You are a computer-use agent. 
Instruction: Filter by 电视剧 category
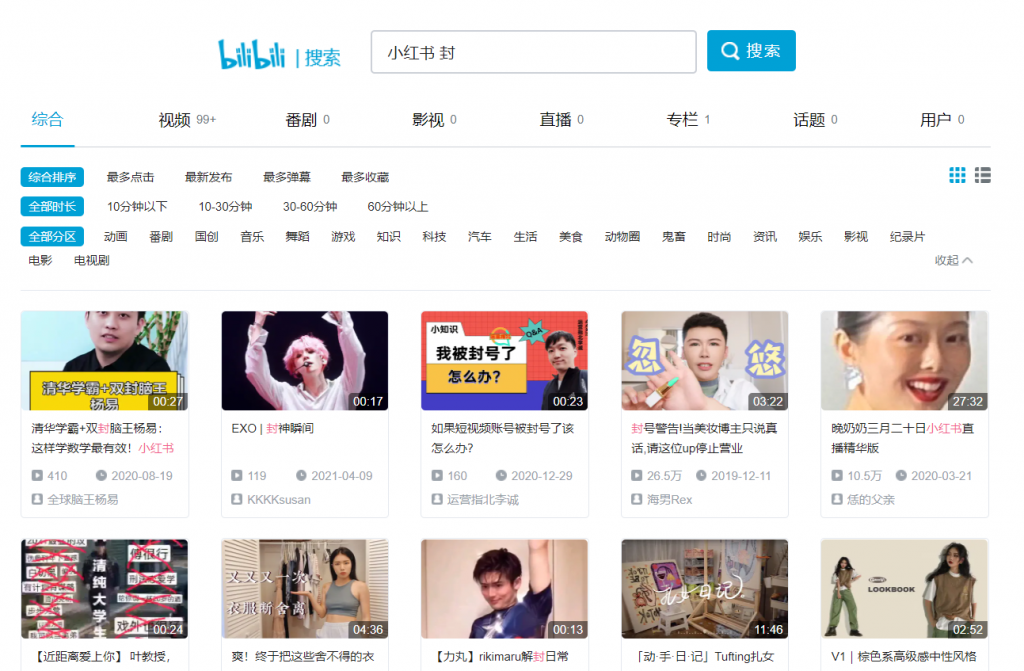[x=91, y=260]
